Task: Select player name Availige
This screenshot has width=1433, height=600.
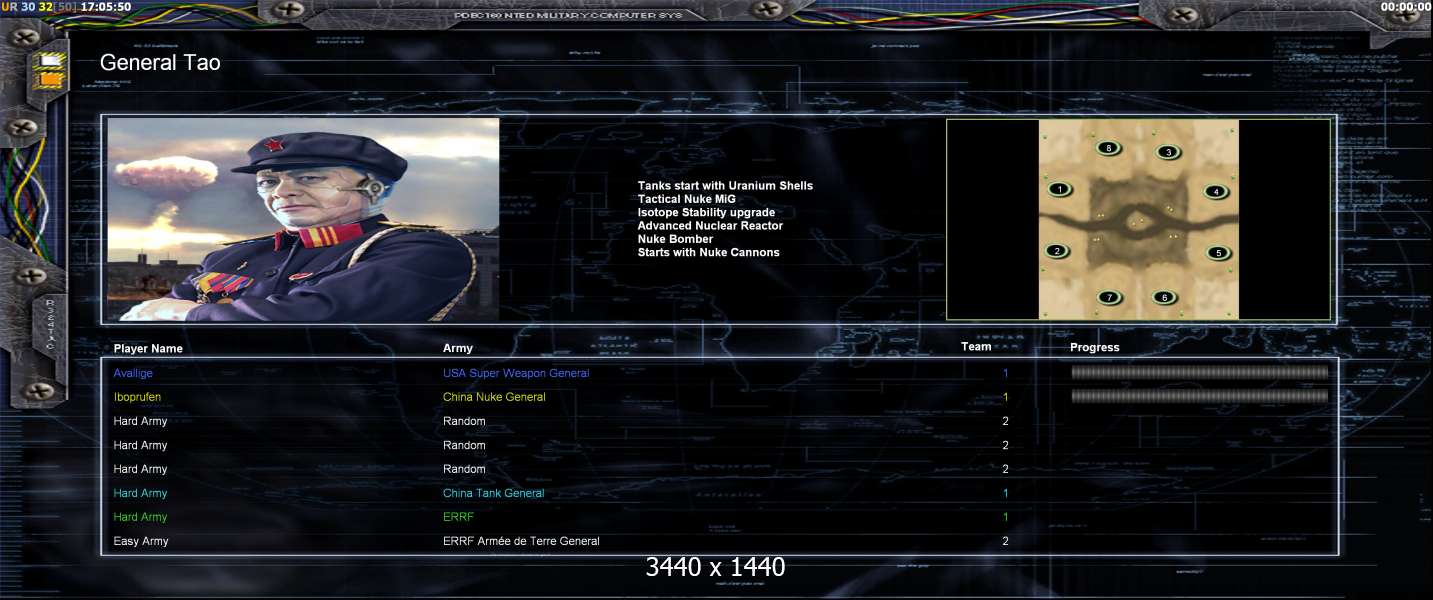Action: (x=133, y=373)
